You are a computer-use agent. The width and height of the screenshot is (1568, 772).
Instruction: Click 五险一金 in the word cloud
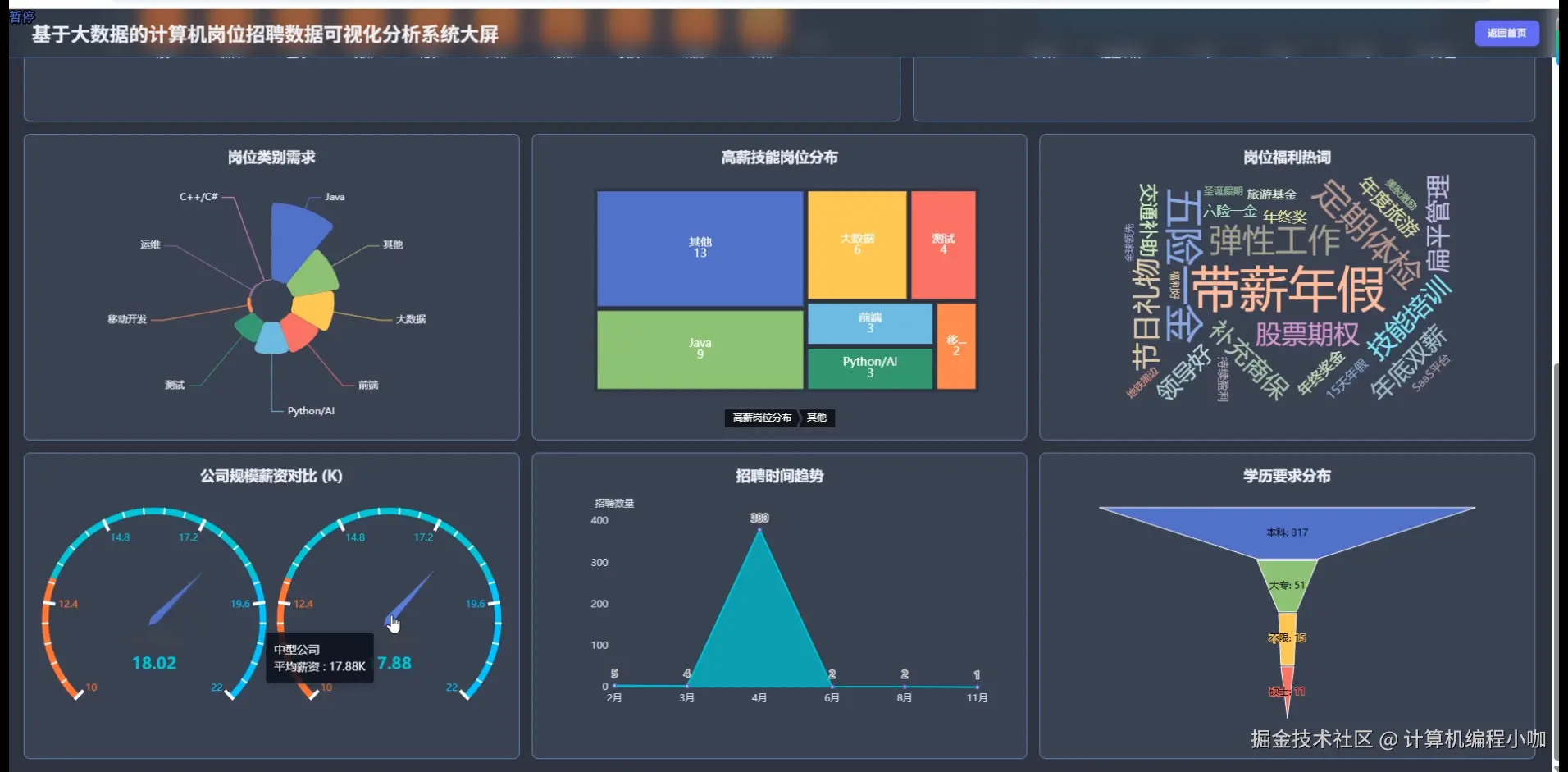pos(1184,264)
